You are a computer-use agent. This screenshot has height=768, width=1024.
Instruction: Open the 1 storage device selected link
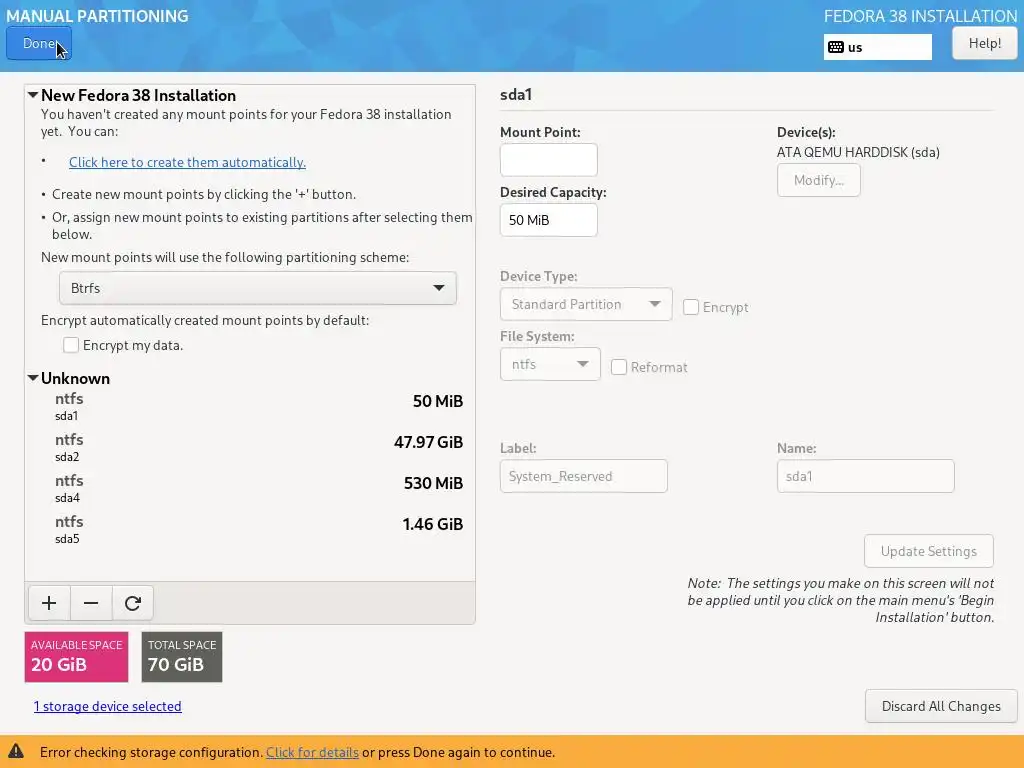(108, 706)
